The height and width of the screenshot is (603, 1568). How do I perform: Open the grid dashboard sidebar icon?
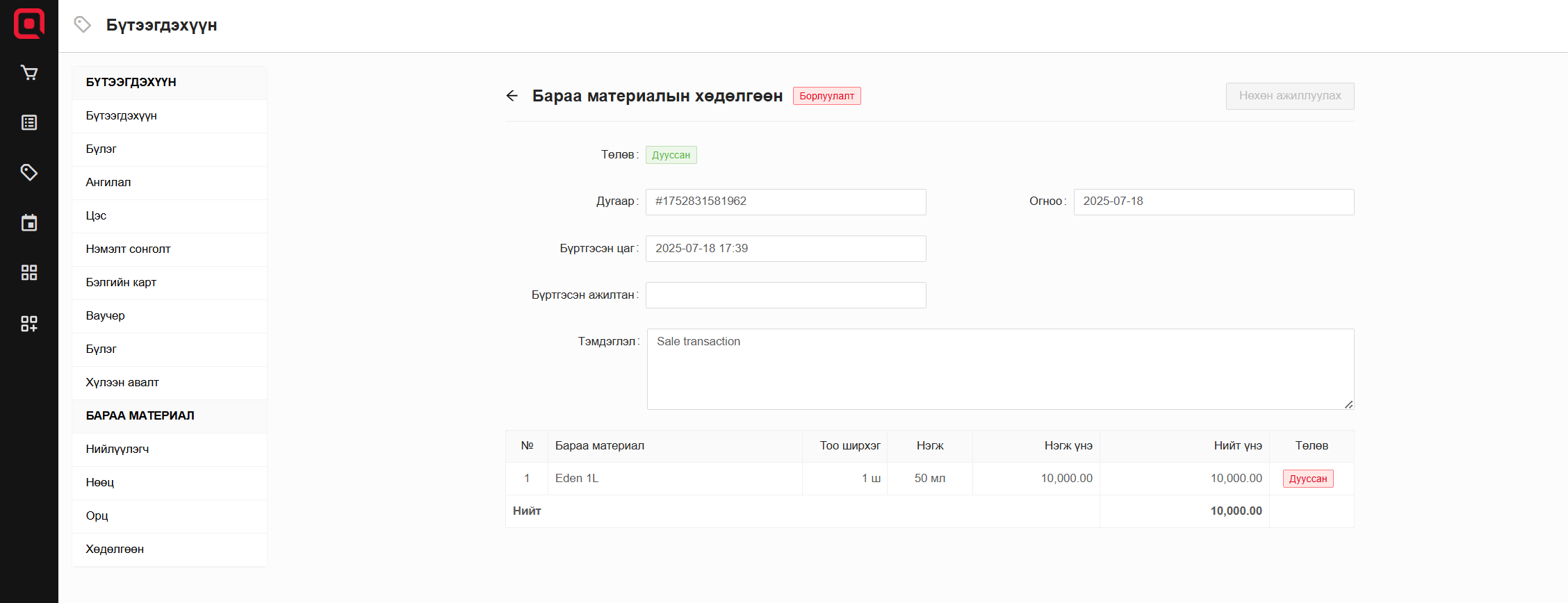tap(29, 273)
